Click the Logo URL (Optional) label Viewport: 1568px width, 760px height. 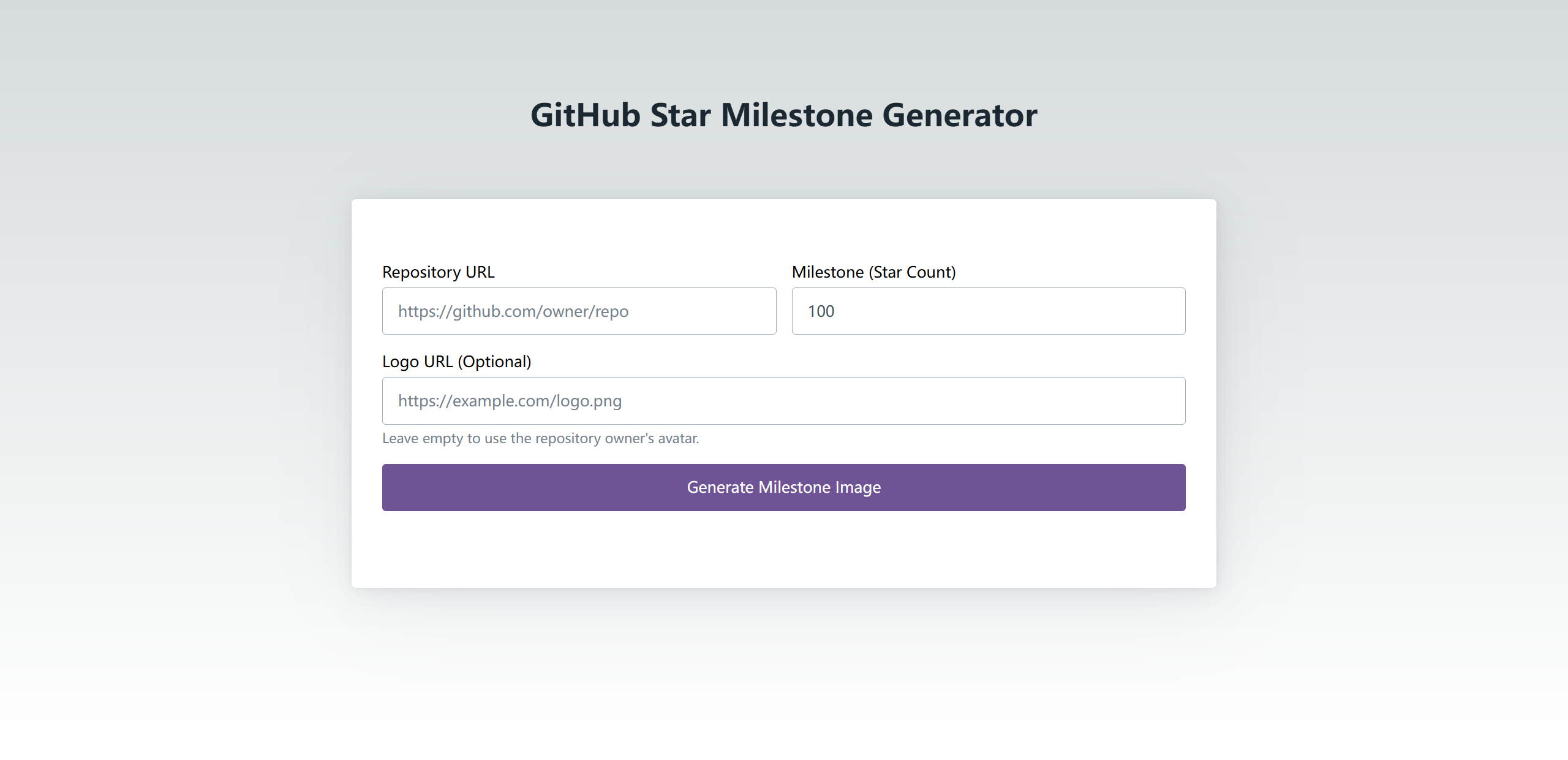(x=457, y=362)
